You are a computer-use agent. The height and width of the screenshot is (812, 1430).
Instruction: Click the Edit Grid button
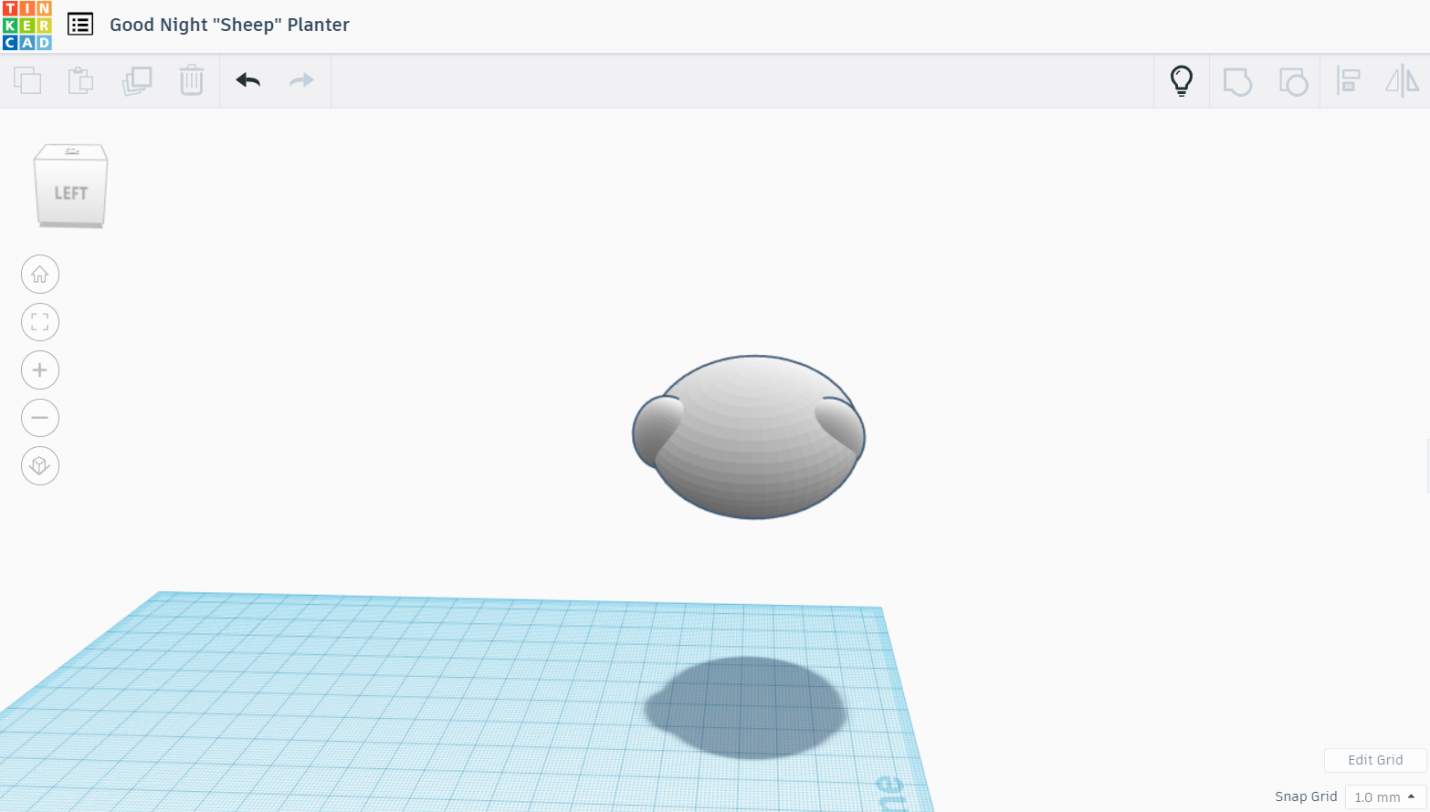1375,760
